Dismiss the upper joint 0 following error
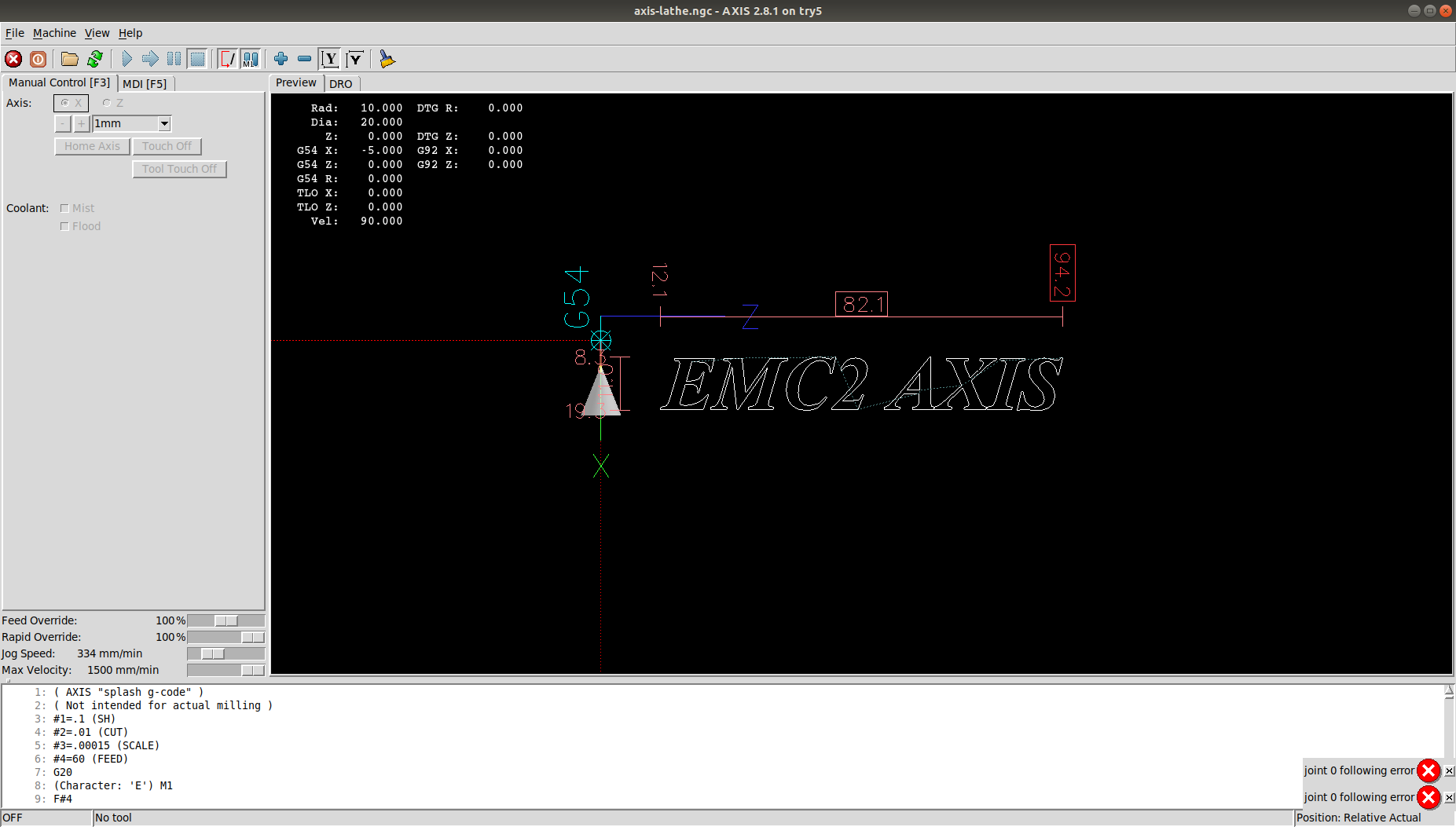Image resolution: width=1456 pixels, height=827 pixels. point(1450,771)
